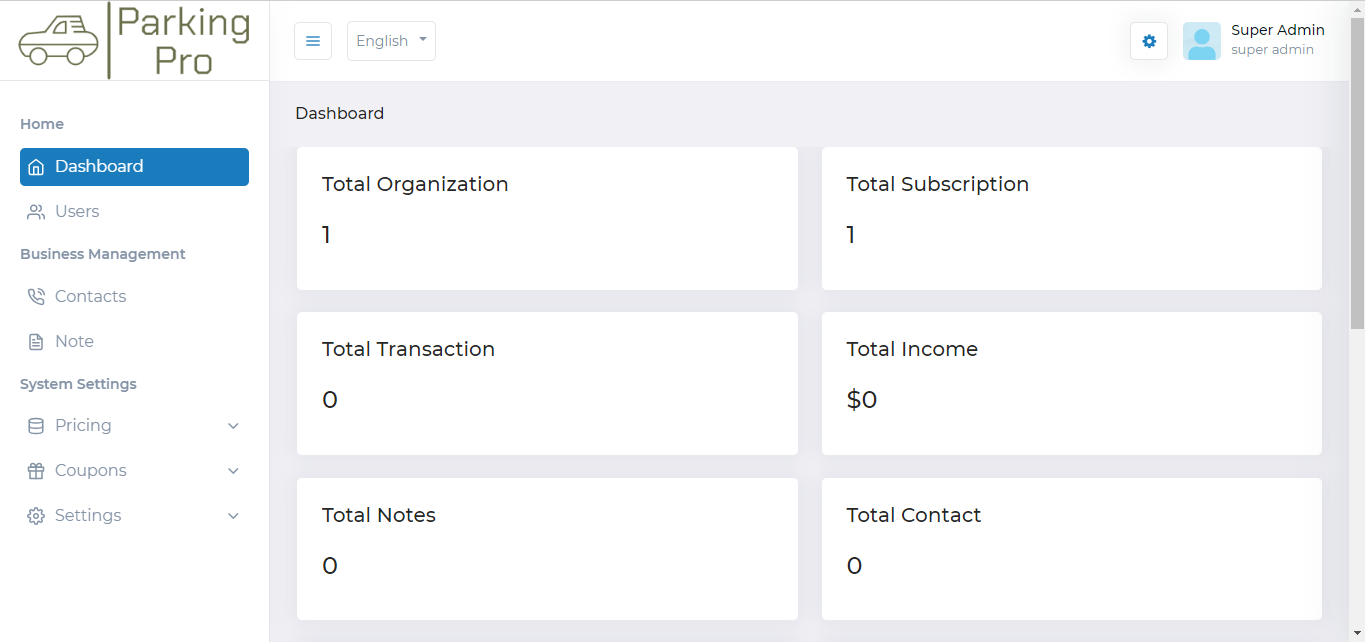This screenshot has height=642, width=1365.
Task: Click the Users people icon
Action: pyautogui.click(x=36, y=212)
